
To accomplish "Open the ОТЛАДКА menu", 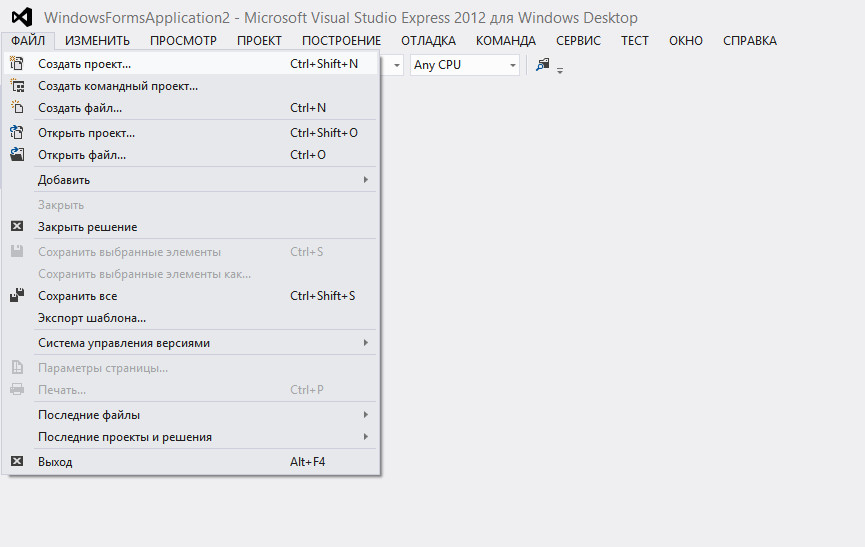I will [x=428, y=40].
